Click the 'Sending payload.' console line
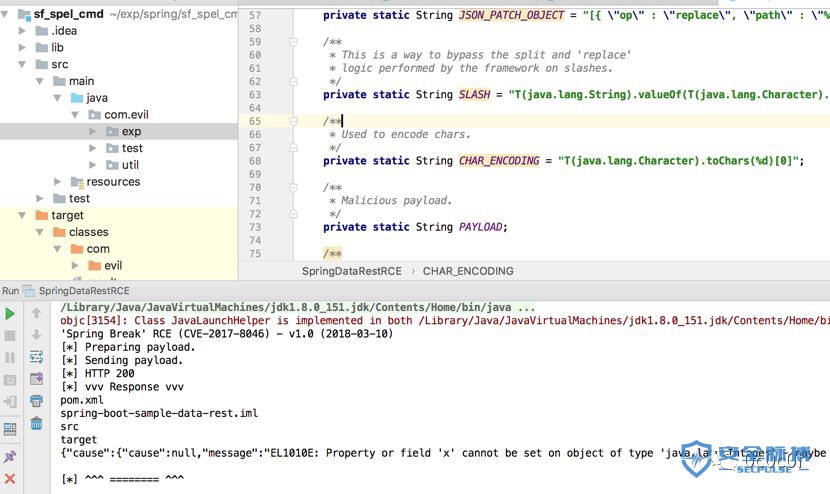The height and width of the screenshot is (494, 830). tap(122, 361)
